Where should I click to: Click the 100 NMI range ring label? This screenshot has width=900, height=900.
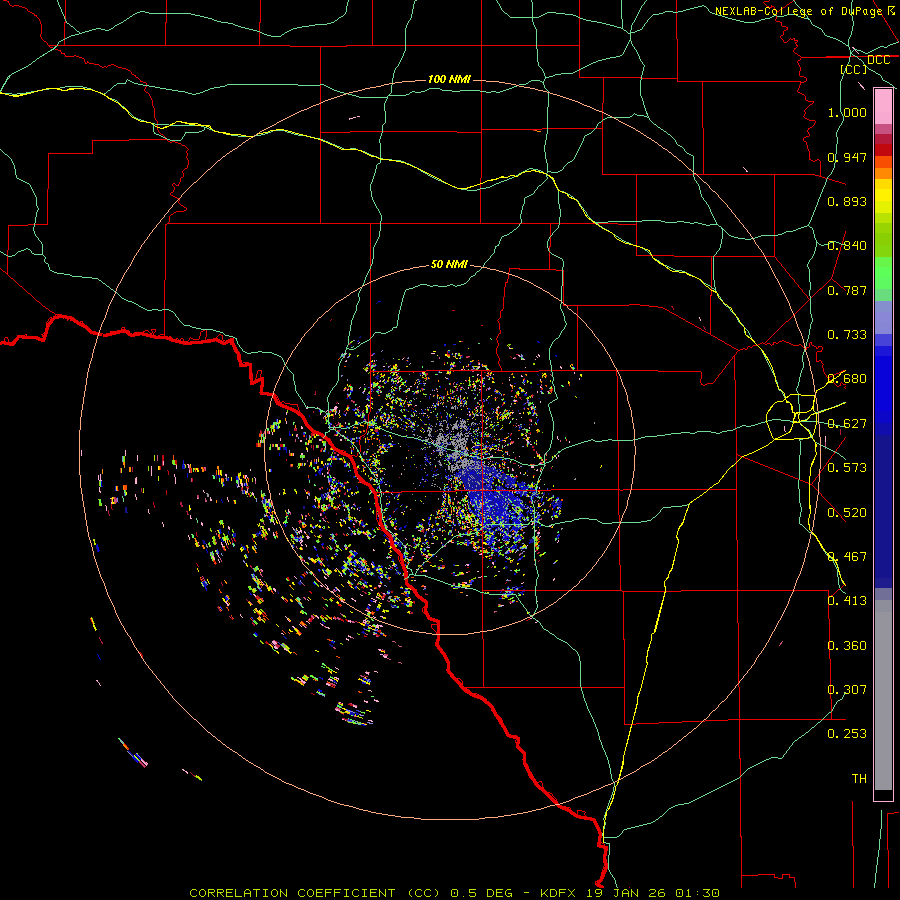(449, 79)
